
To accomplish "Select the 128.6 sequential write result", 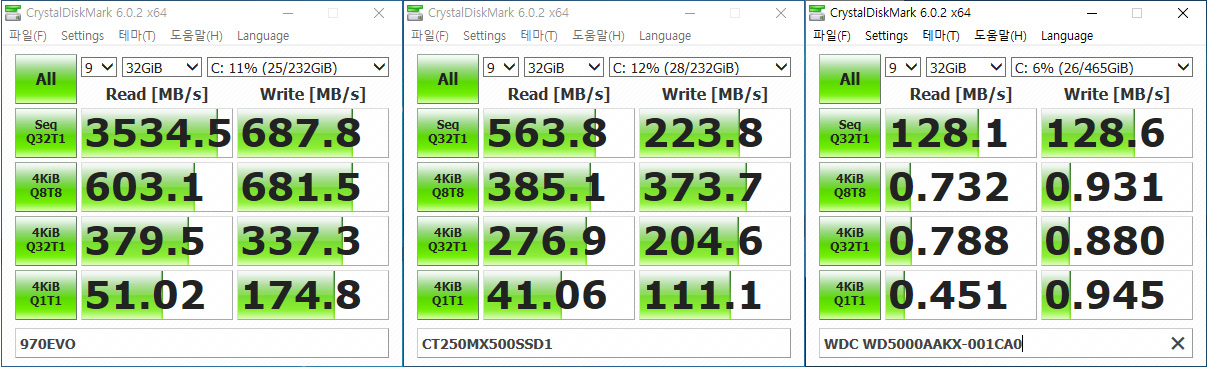I will [x=1116, y=132].
